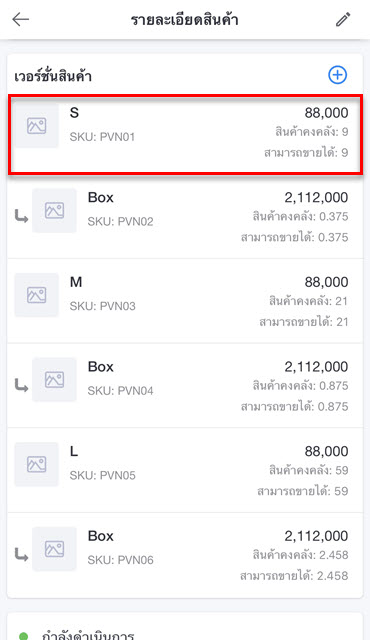
Task: Click sub-unit arrow beside Box PVN04
Action: click(21, 386)
